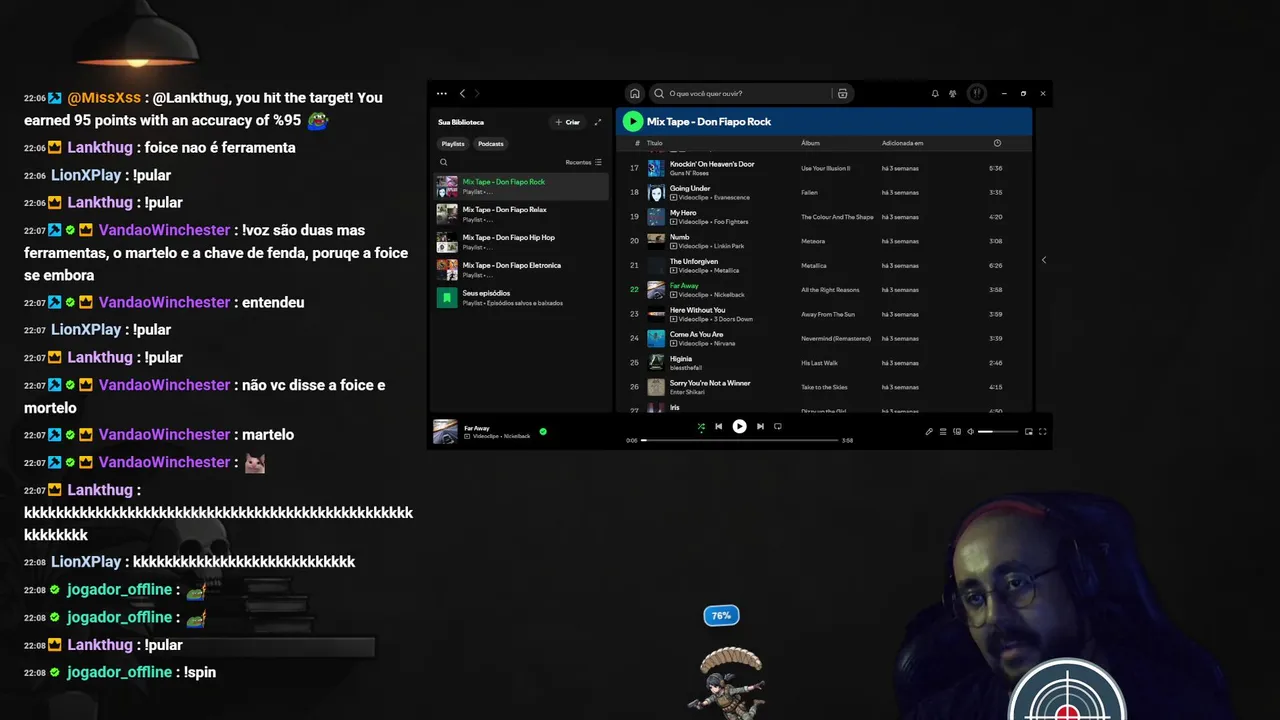Open artist link Linkin Park
Viewport: 1280px width, 720px height.
pos(727,246)
